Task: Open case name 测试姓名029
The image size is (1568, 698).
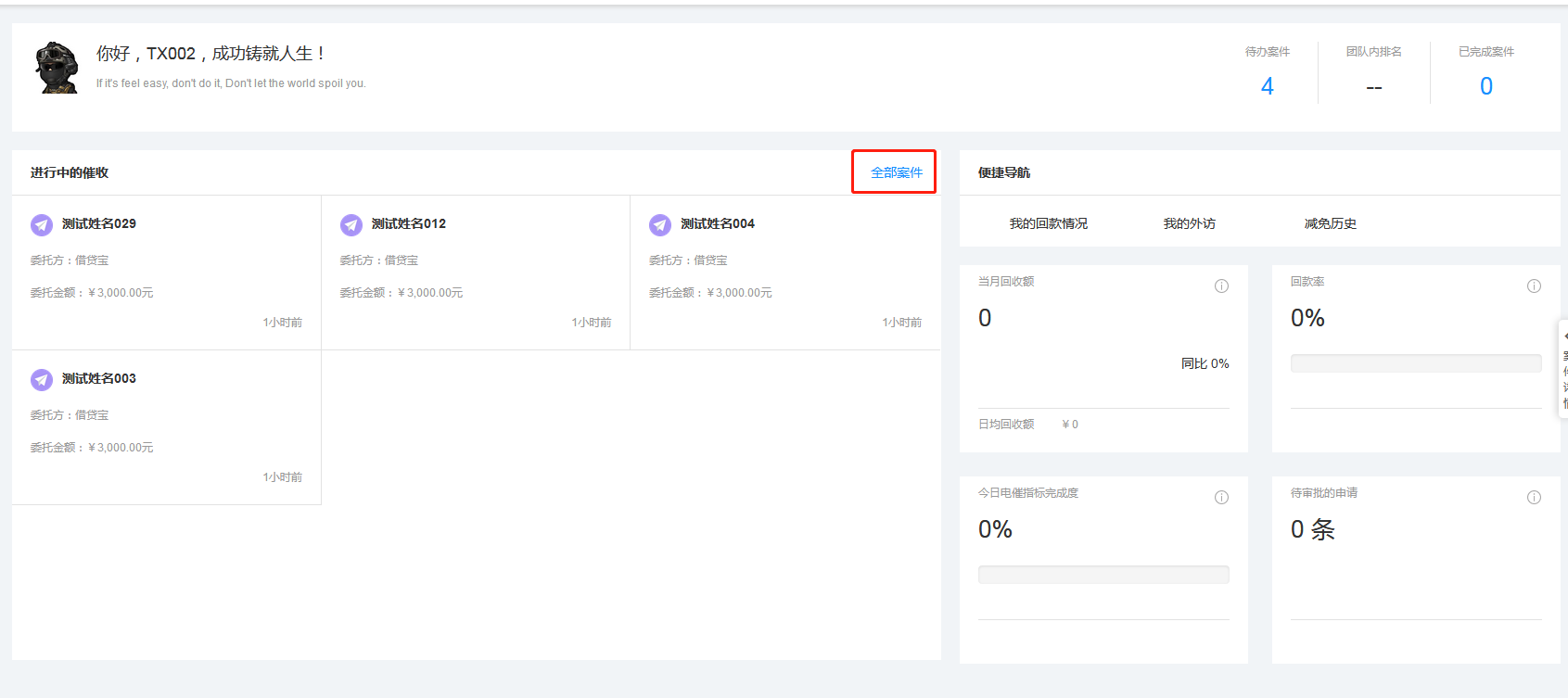Action: coord(99,223)
